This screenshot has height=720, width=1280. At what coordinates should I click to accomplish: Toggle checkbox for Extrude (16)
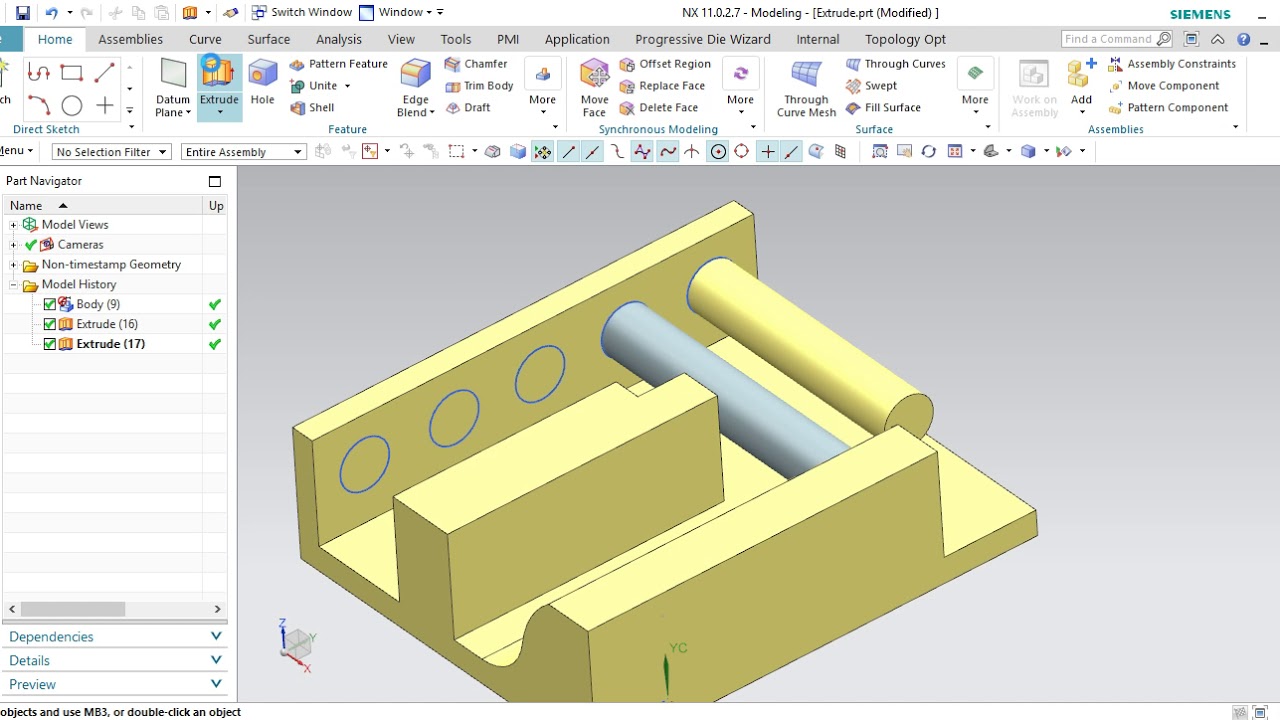coord(50,324)
